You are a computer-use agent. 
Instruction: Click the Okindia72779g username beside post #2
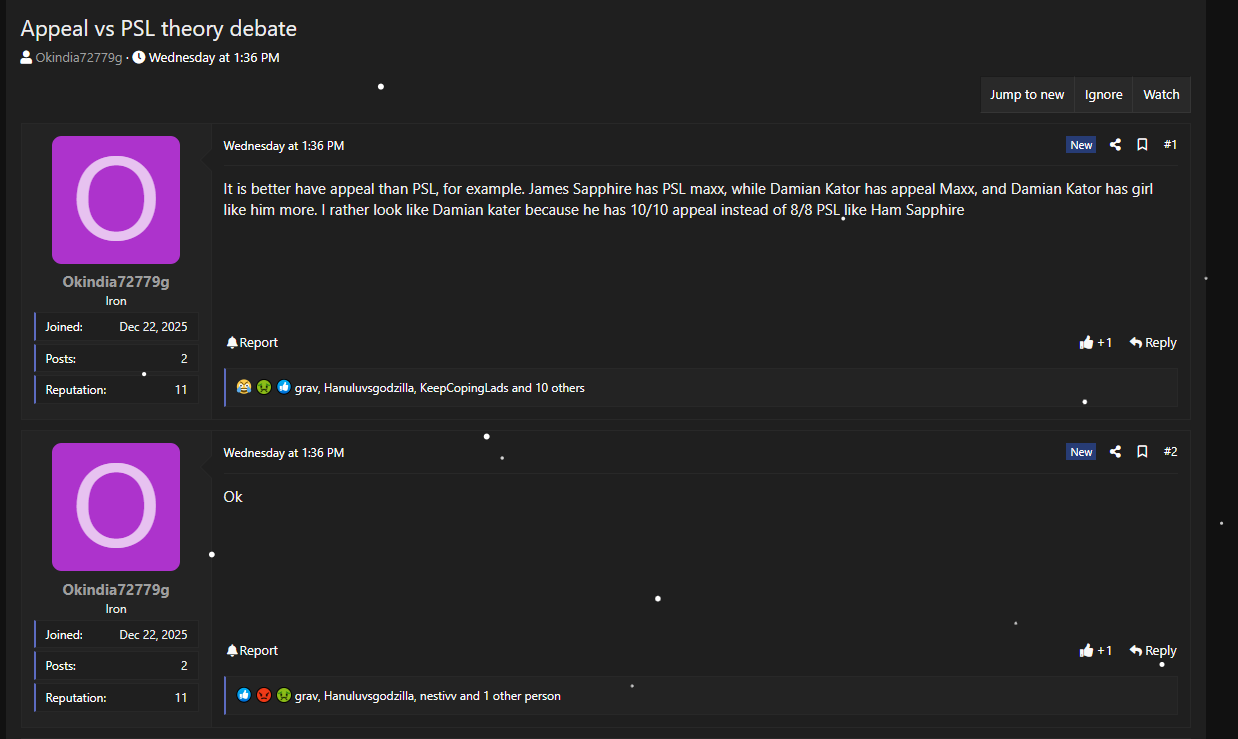click(x=116, y=590)
